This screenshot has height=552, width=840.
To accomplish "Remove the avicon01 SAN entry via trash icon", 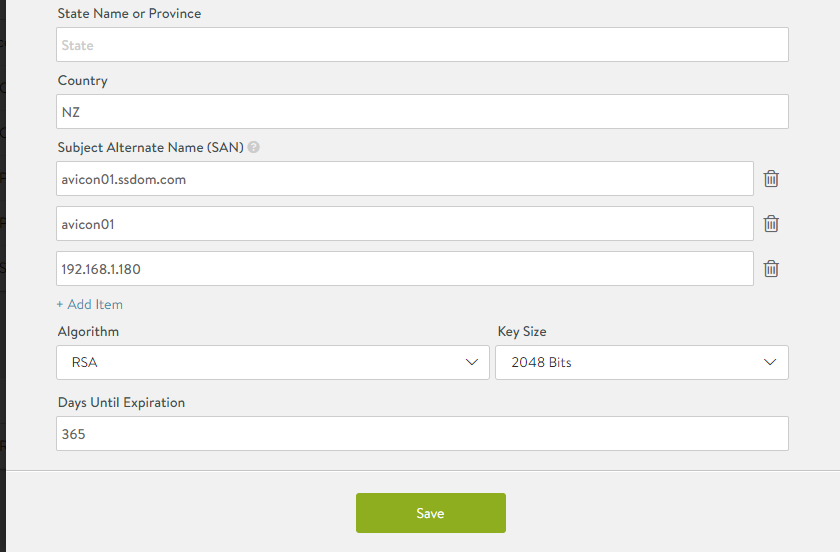I will (771, 223).
